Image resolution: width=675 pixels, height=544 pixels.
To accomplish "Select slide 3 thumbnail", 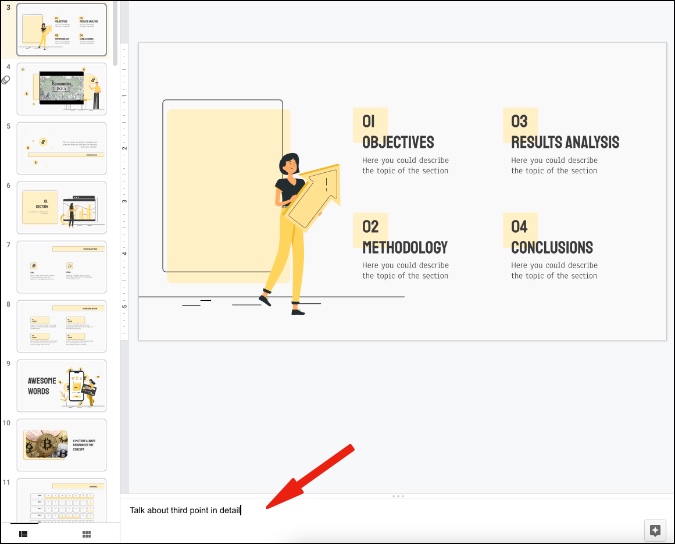I will point(62,30).
